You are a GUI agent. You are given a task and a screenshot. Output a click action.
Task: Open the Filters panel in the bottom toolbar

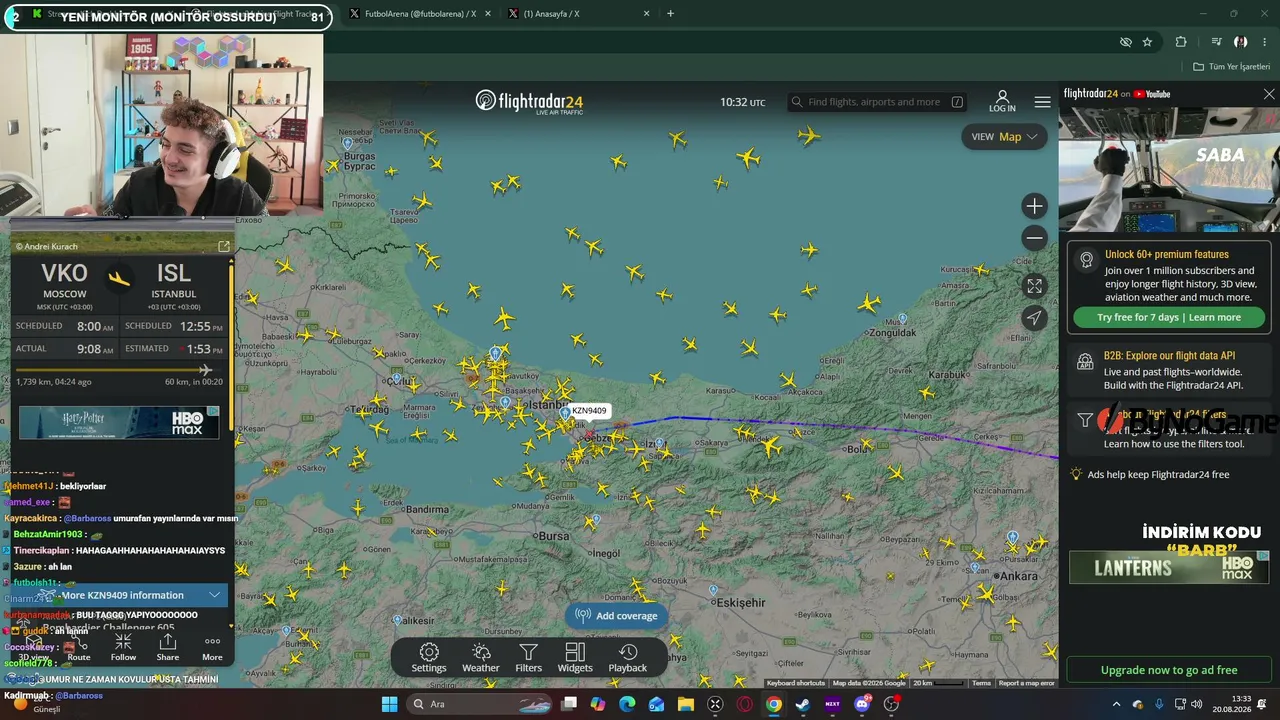point(529,658)
